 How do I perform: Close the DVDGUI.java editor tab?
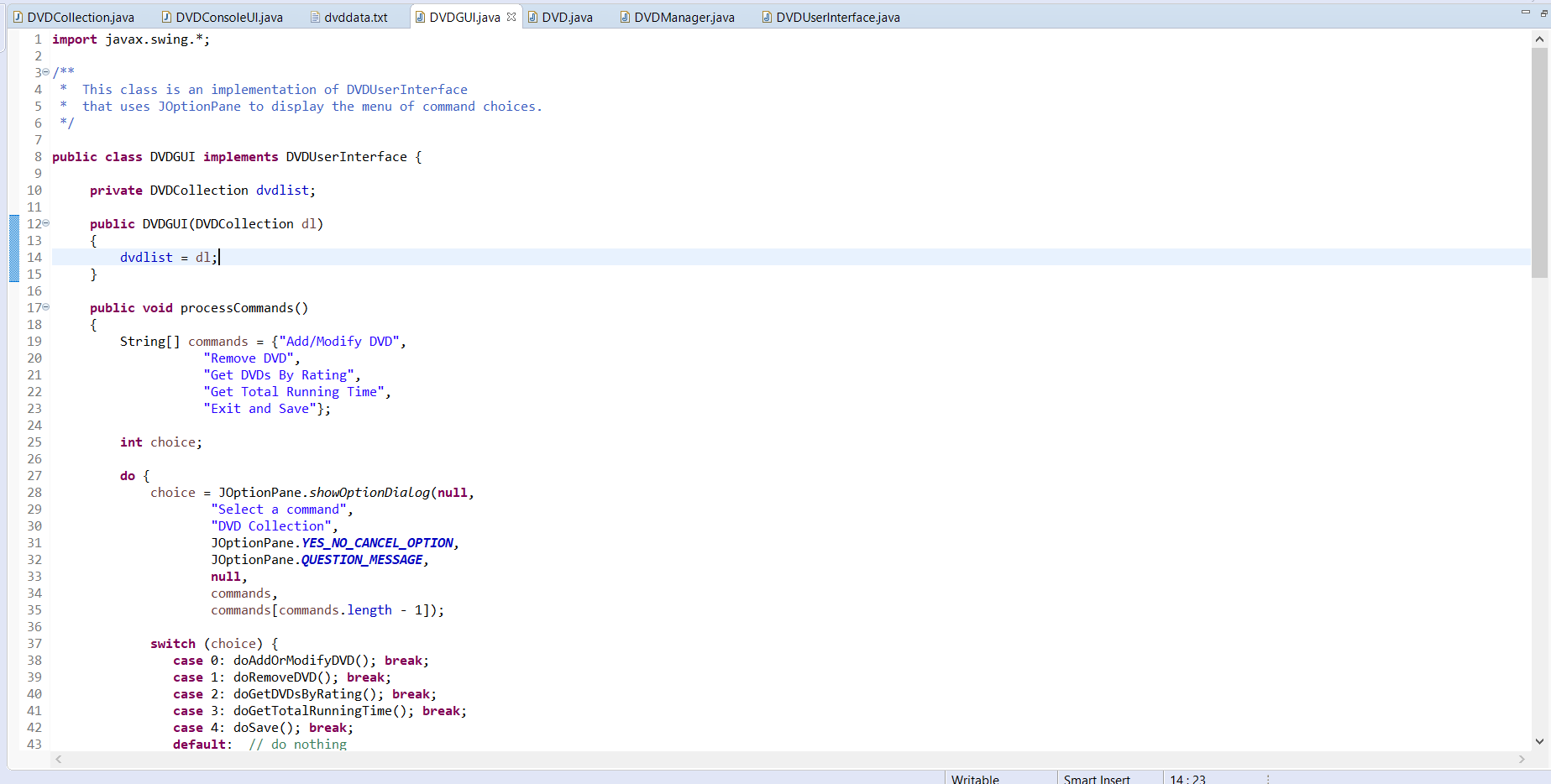coord(513,15)
